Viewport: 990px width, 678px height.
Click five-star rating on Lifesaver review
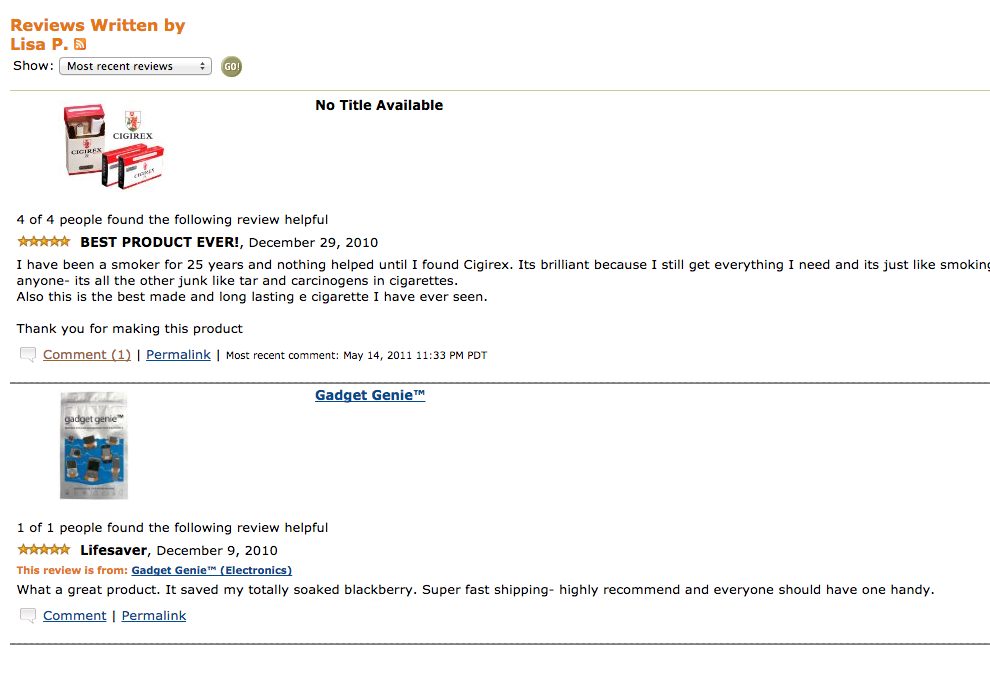(44, 549)
